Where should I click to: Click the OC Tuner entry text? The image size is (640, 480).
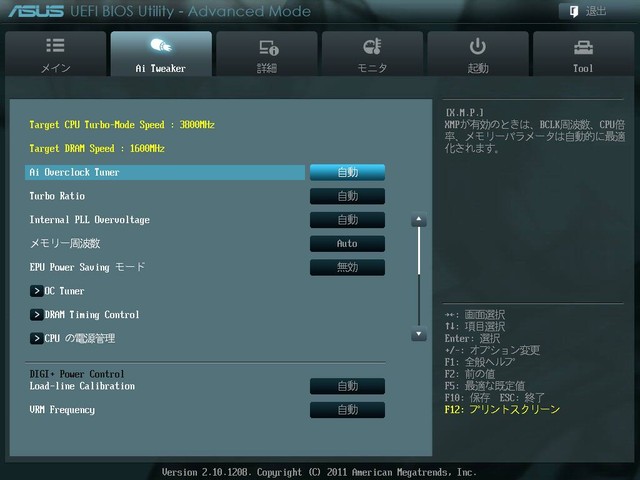(64, 291)
